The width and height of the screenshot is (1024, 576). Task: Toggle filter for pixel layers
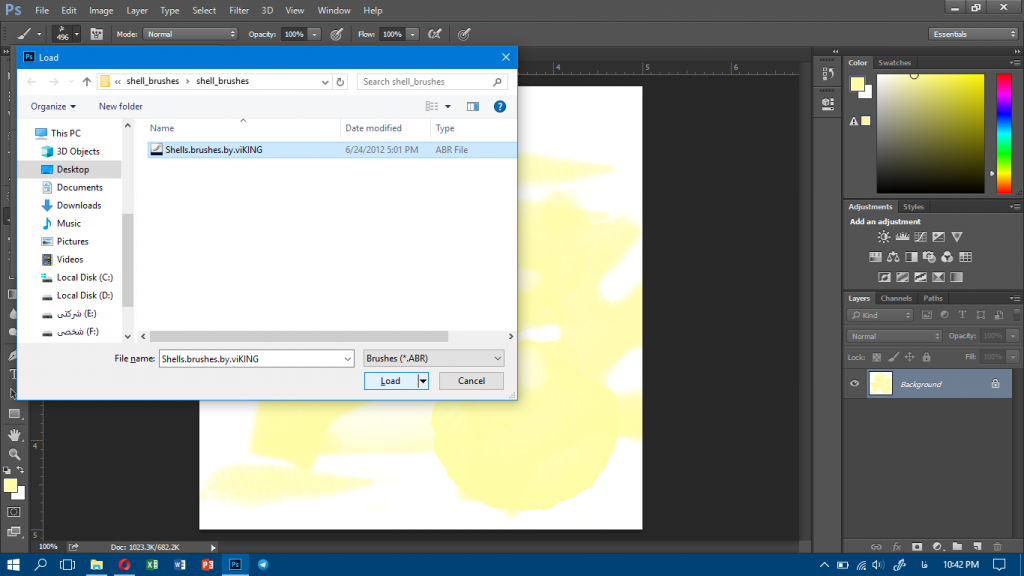pyautogui.click(x=927, y=315)
